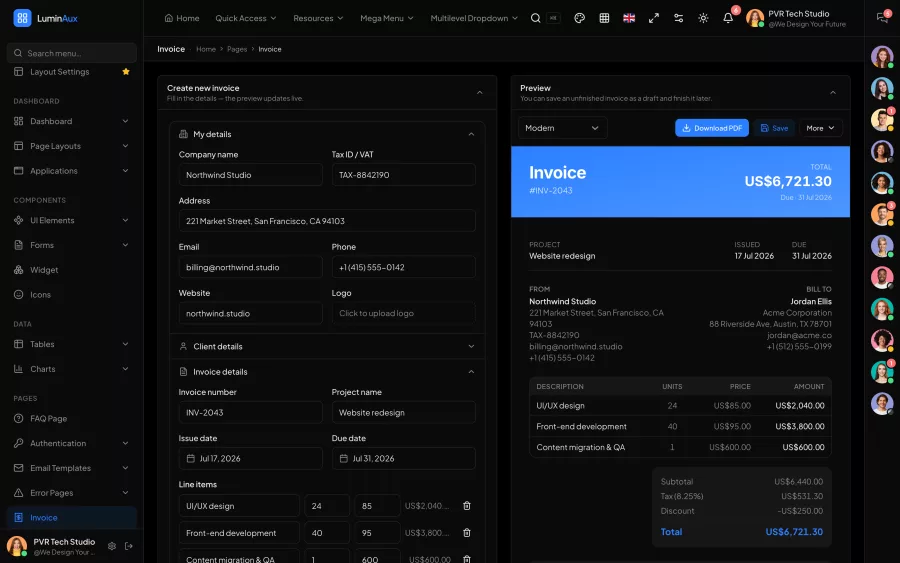The width and height of the screenshot is (900, 563).
Task: Select Invoice in the sidebar
Action: tap(71, 518)
